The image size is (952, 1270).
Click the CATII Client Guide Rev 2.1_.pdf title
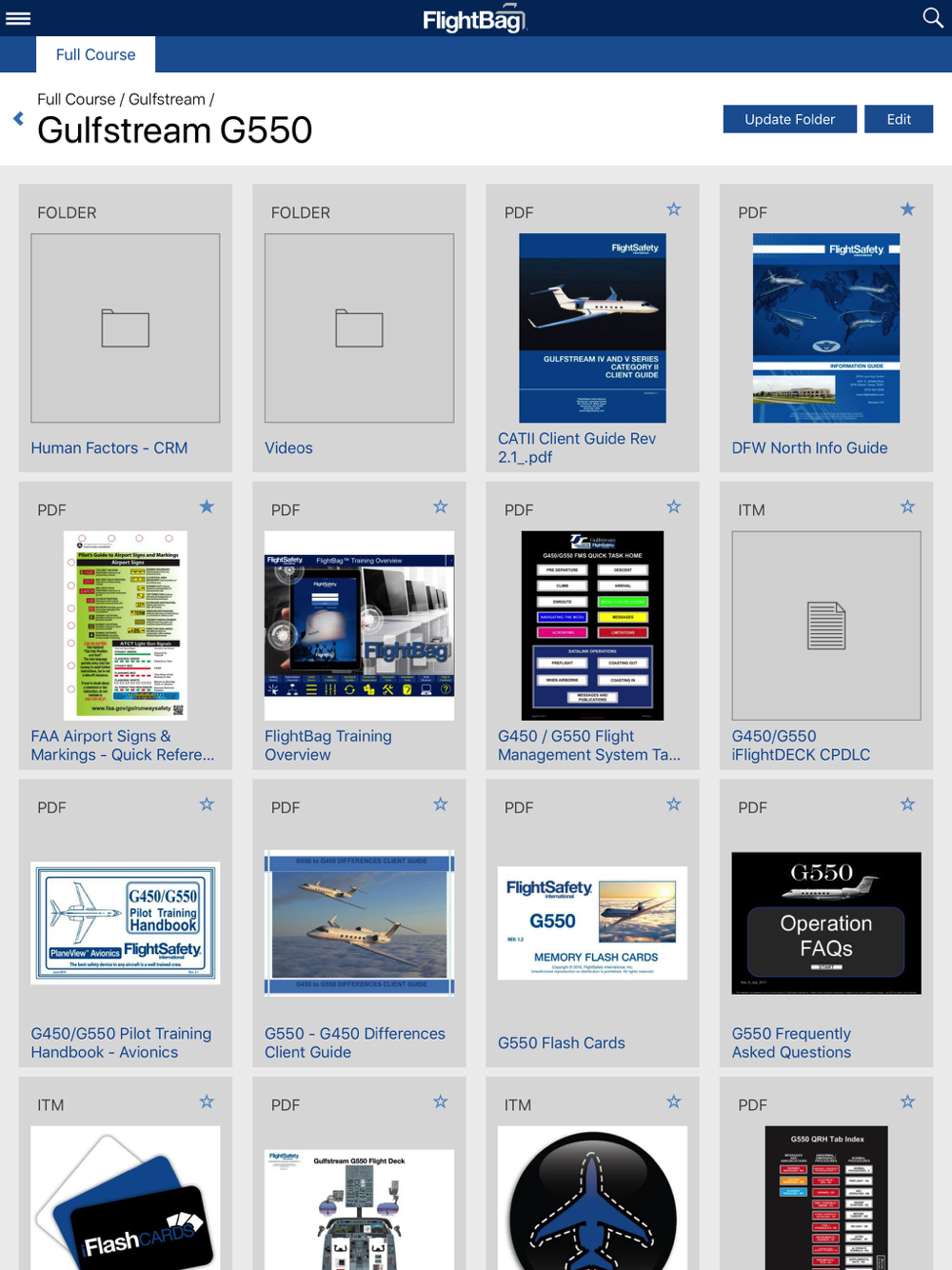[x=577, y=447]
